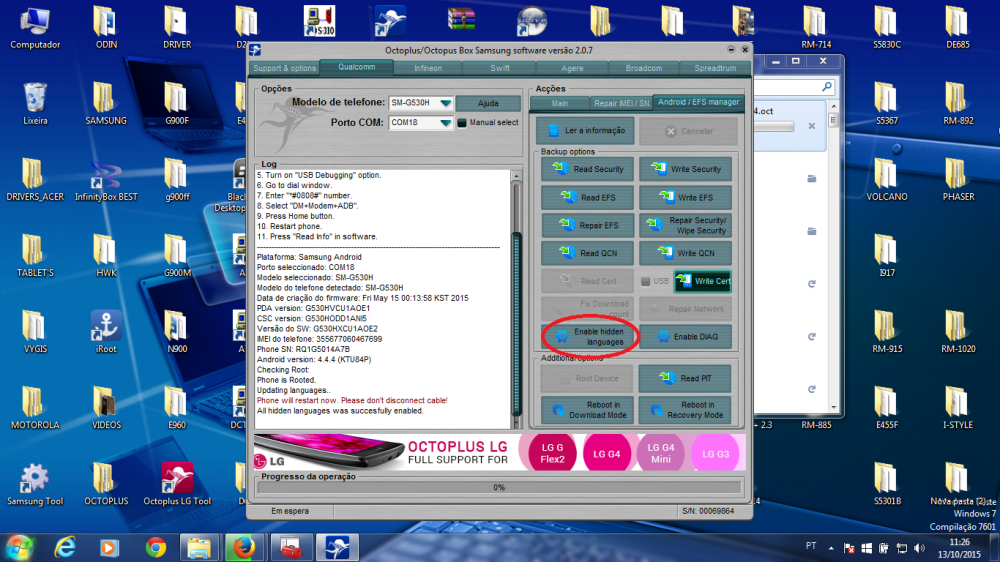
Task: Select the WinRAR archive desktop icon
Action: point(461,20)
